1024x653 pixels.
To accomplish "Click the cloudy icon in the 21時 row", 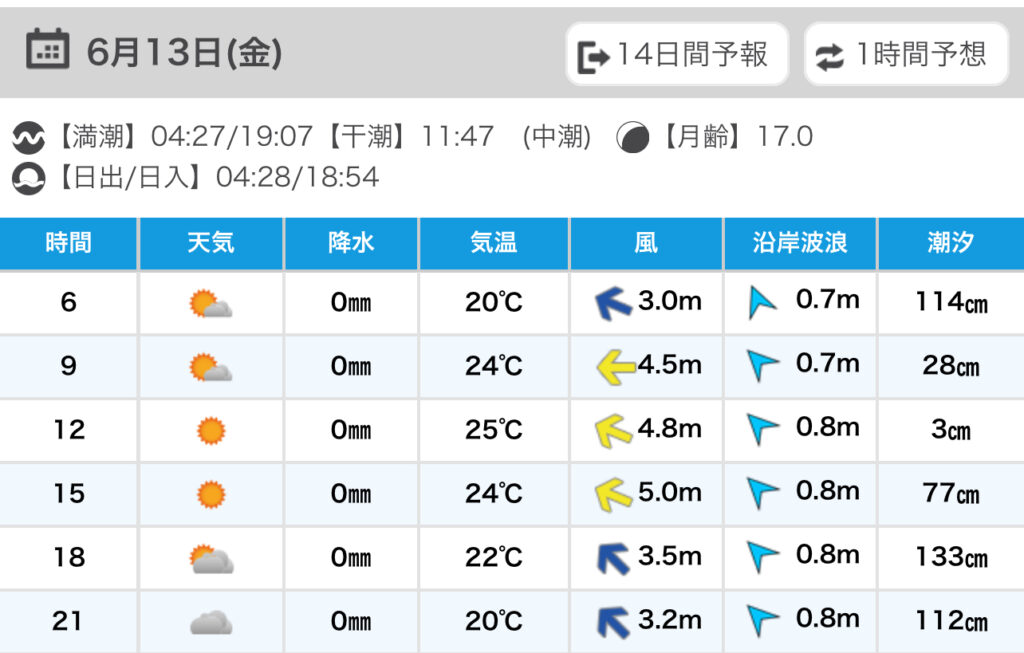I will tap(211, 623).
